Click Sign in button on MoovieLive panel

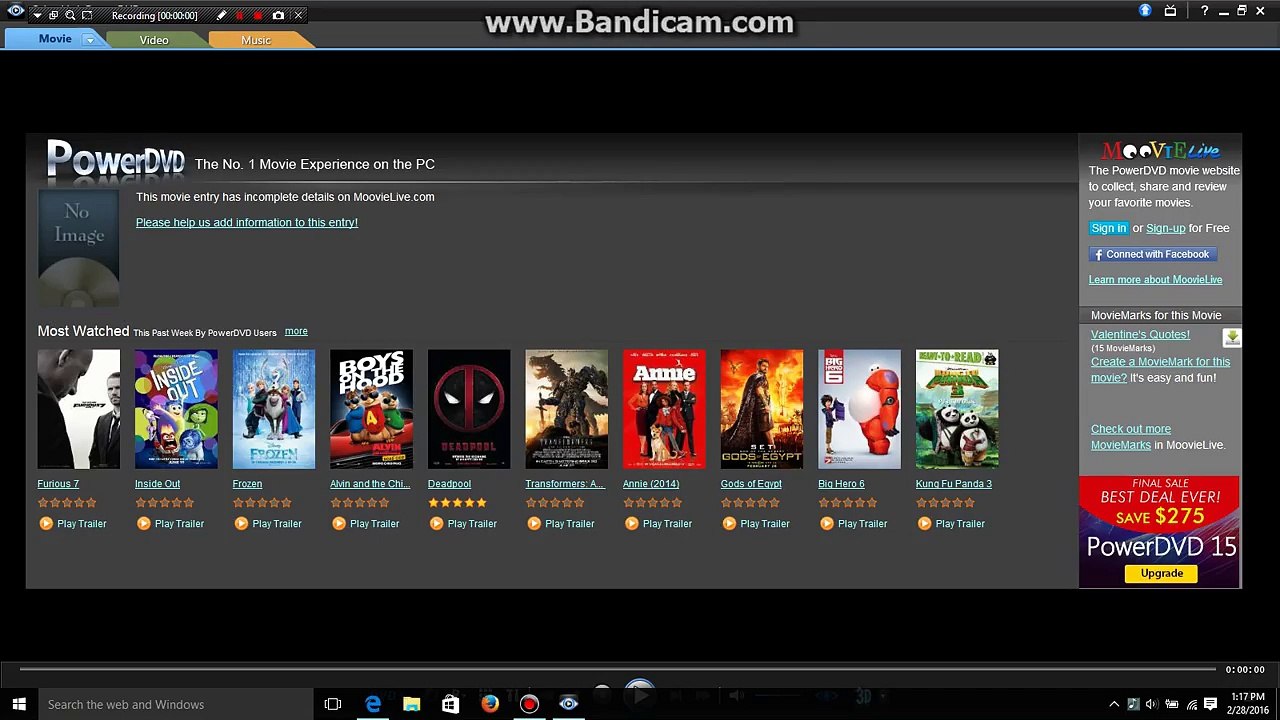[1109, 228]
